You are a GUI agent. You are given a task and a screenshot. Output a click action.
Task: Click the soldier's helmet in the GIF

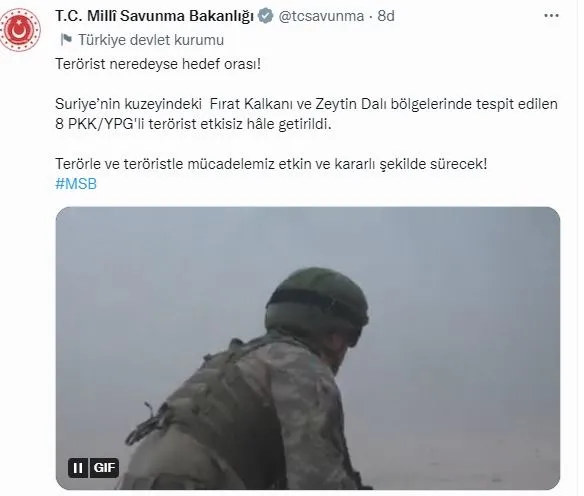click(x=317, y=302)
